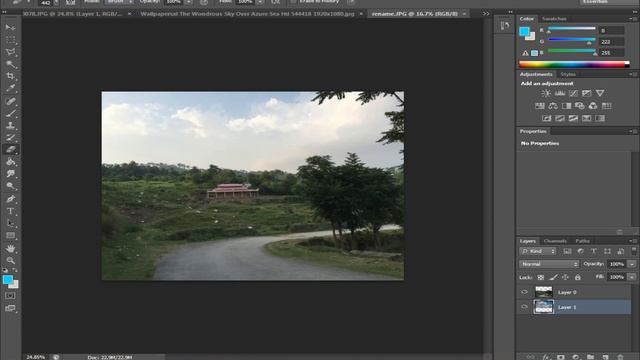Open Color panel flyout menu
The width and height of the screenshot is (640, 360).
click(633, 19)
